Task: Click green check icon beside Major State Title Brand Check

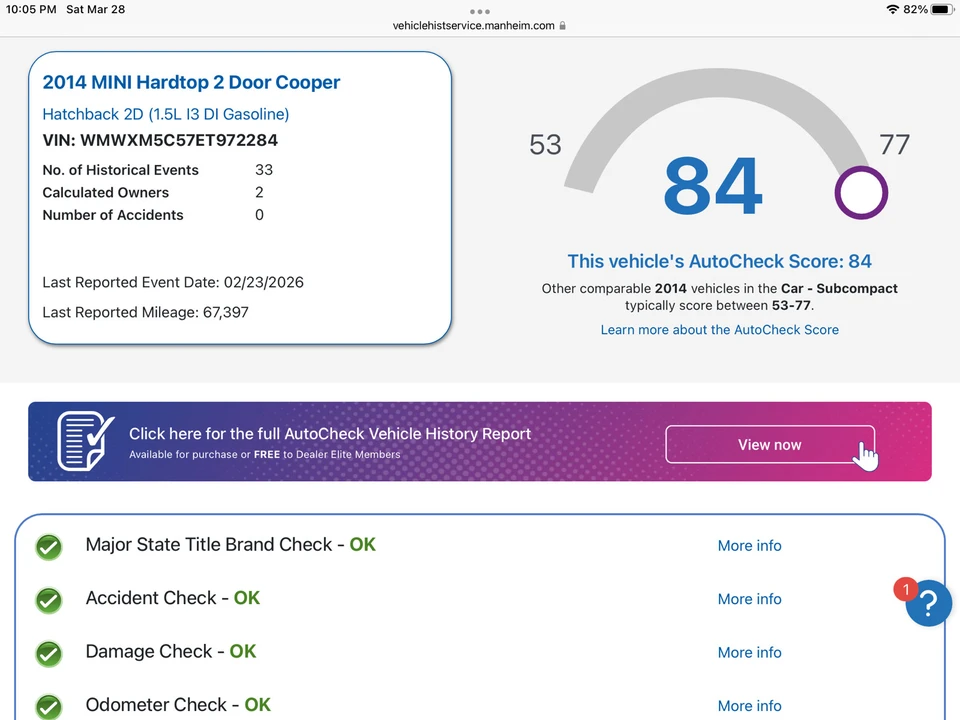Action: coord(48,547)
